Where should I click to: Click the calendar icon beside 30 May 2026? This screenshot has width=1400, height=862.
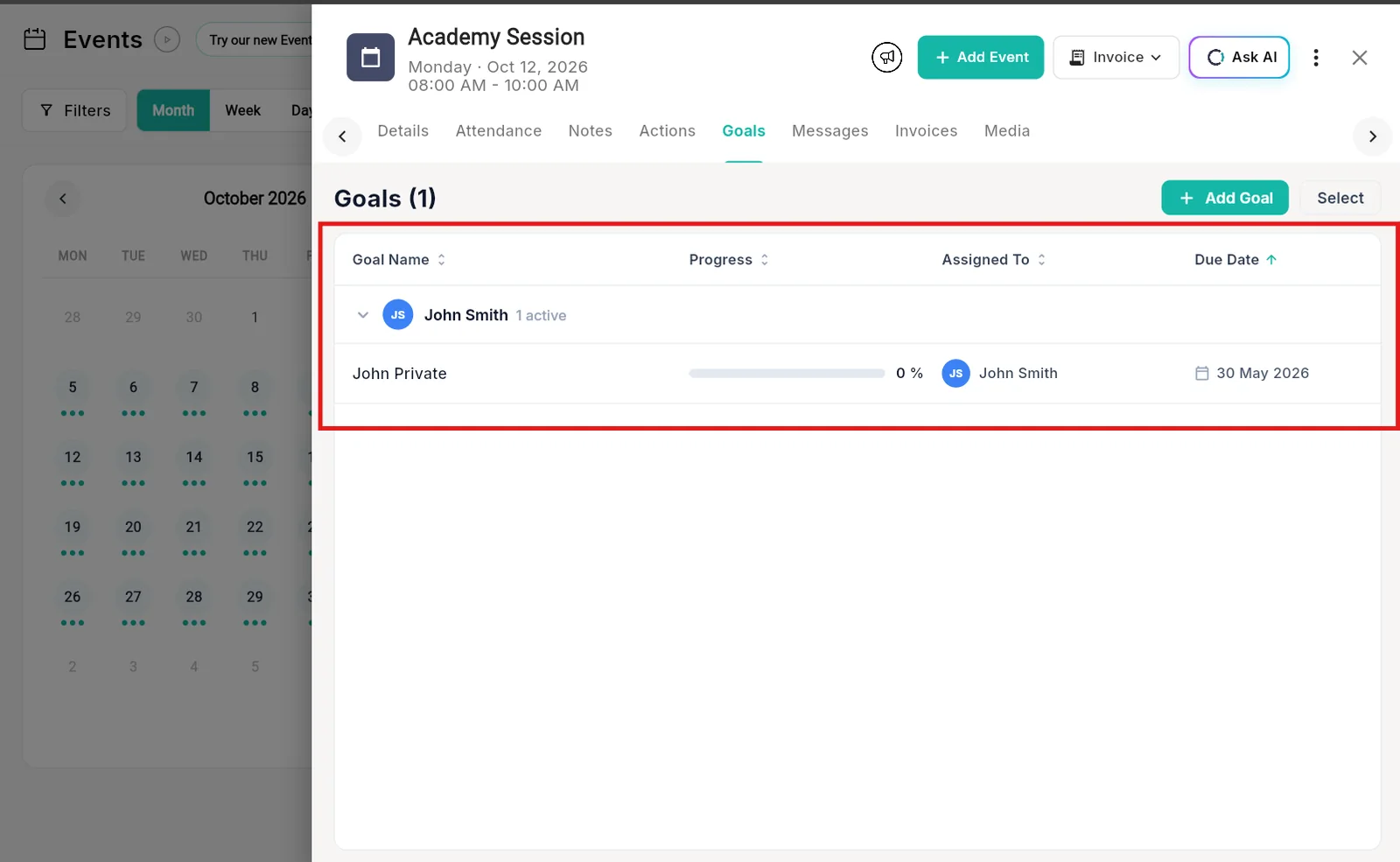click(1201, 373)
